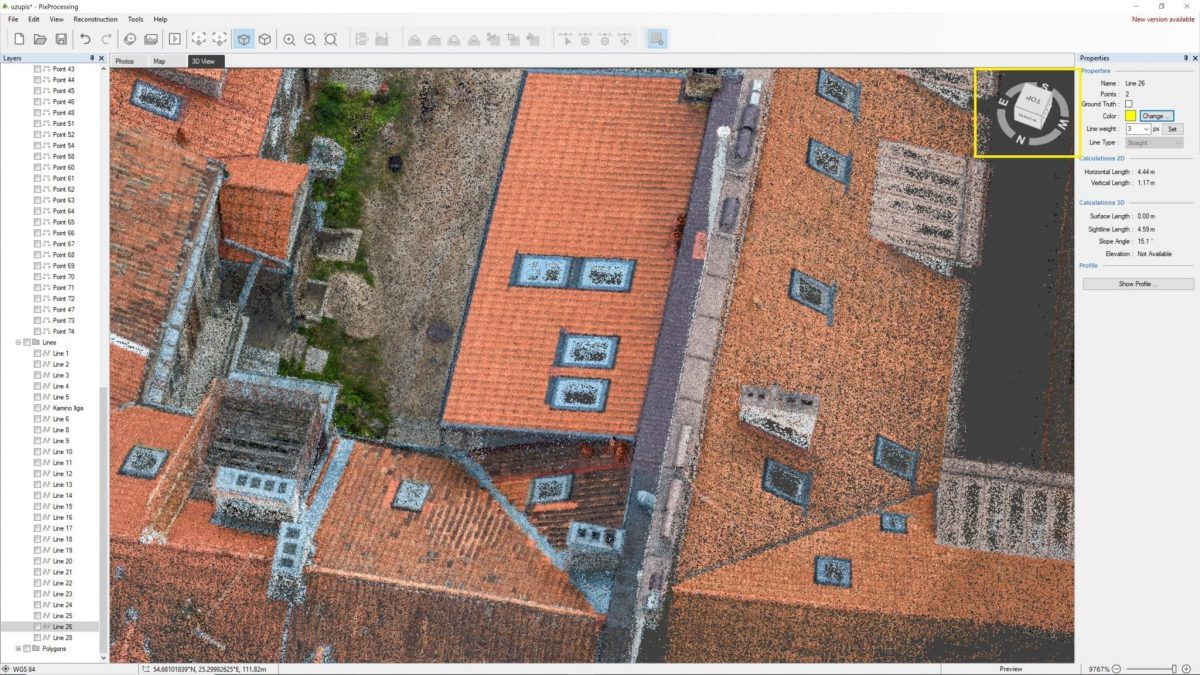
Task: Switch to the Map tab
Action: [x=158, y=60]
